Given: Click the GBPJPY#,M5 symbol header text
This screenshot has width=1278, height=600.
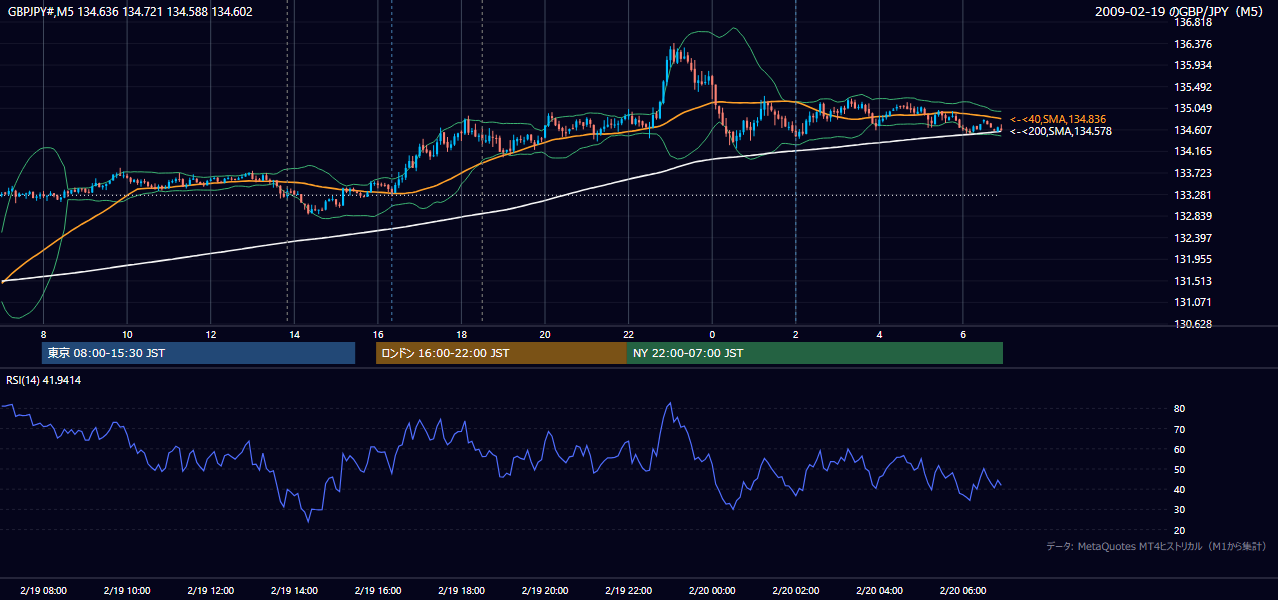Looking at the screenshot, I should [41, 12].
